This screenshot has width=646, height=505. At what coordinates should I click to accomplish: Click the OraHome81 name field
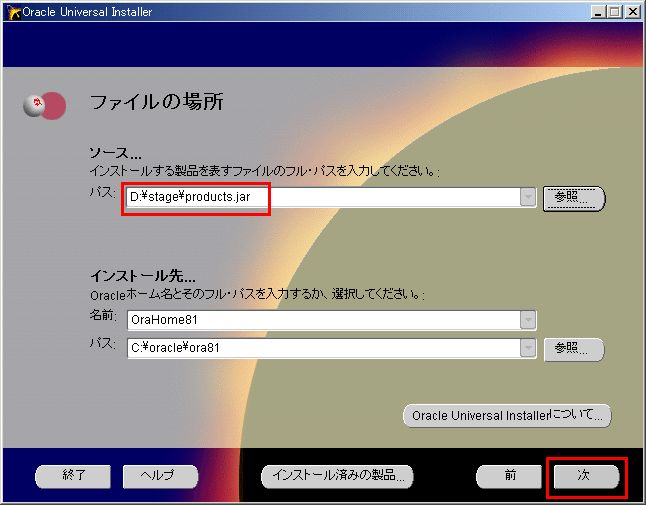coord(322,320)
